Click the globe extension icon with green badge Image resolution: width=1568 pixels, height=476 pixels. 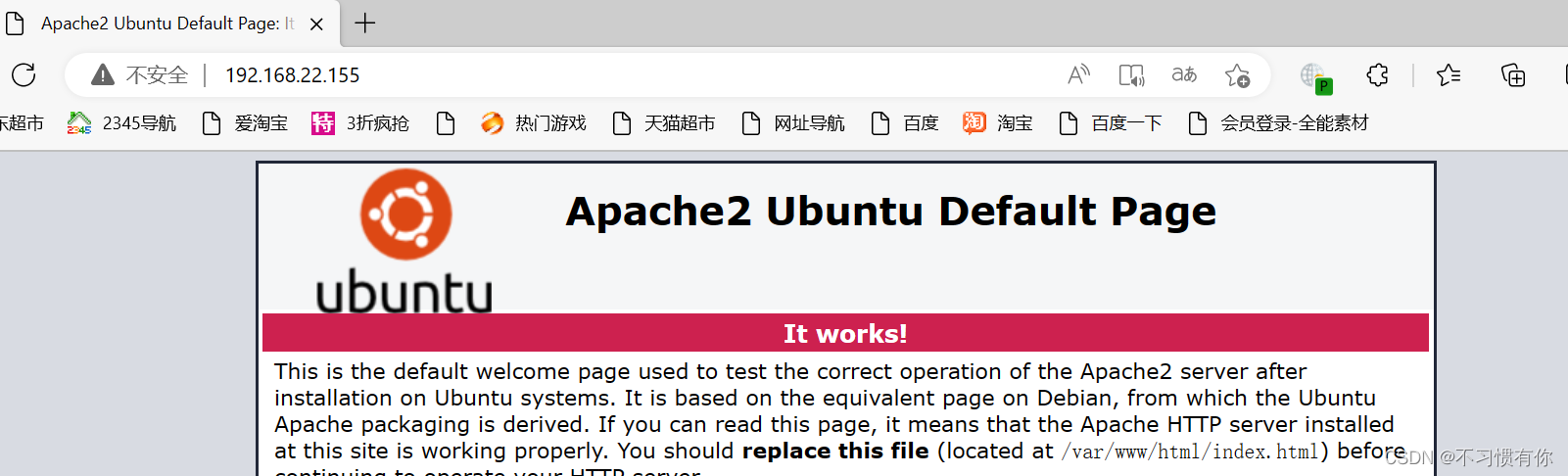[1315, 76]
